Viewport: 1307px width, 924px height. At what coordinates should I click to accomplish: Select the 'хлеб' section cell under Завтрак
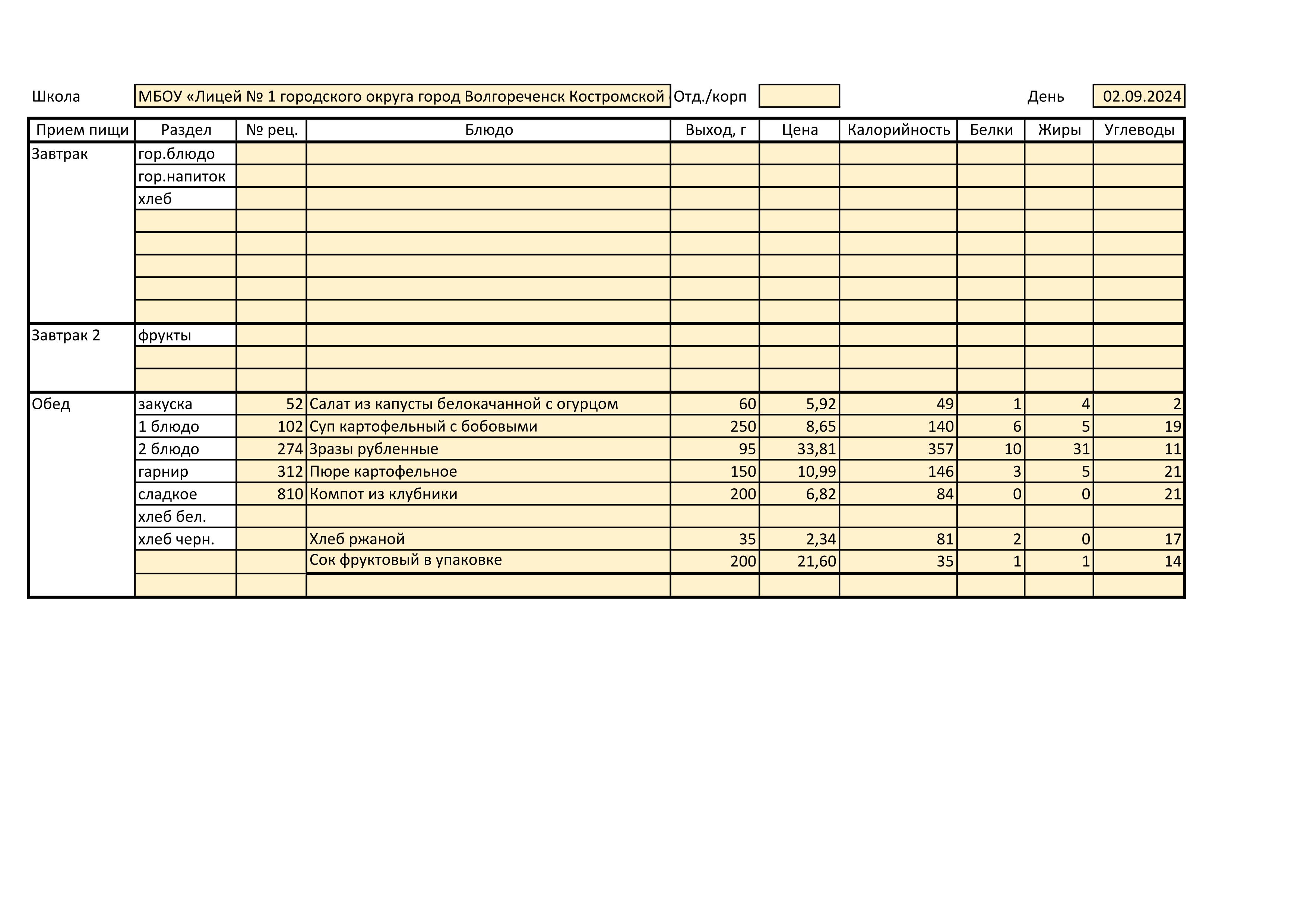pos(186,199)
